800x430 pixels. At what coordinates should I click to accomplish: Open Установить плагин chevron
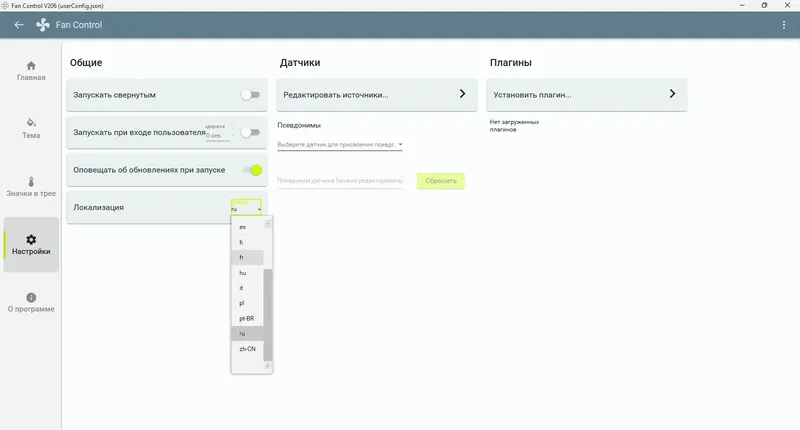point(672,94)
